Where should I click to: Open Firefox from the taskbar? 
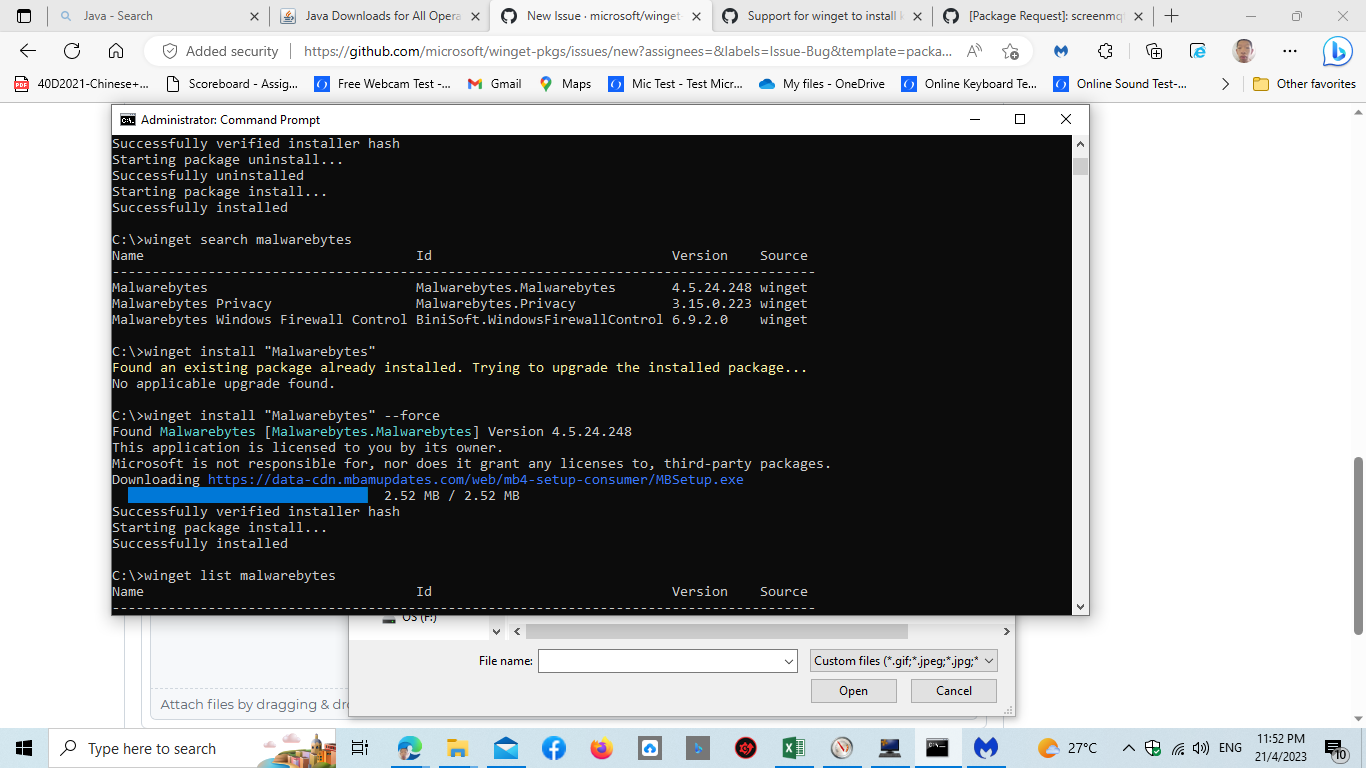(x=602, y=748)
